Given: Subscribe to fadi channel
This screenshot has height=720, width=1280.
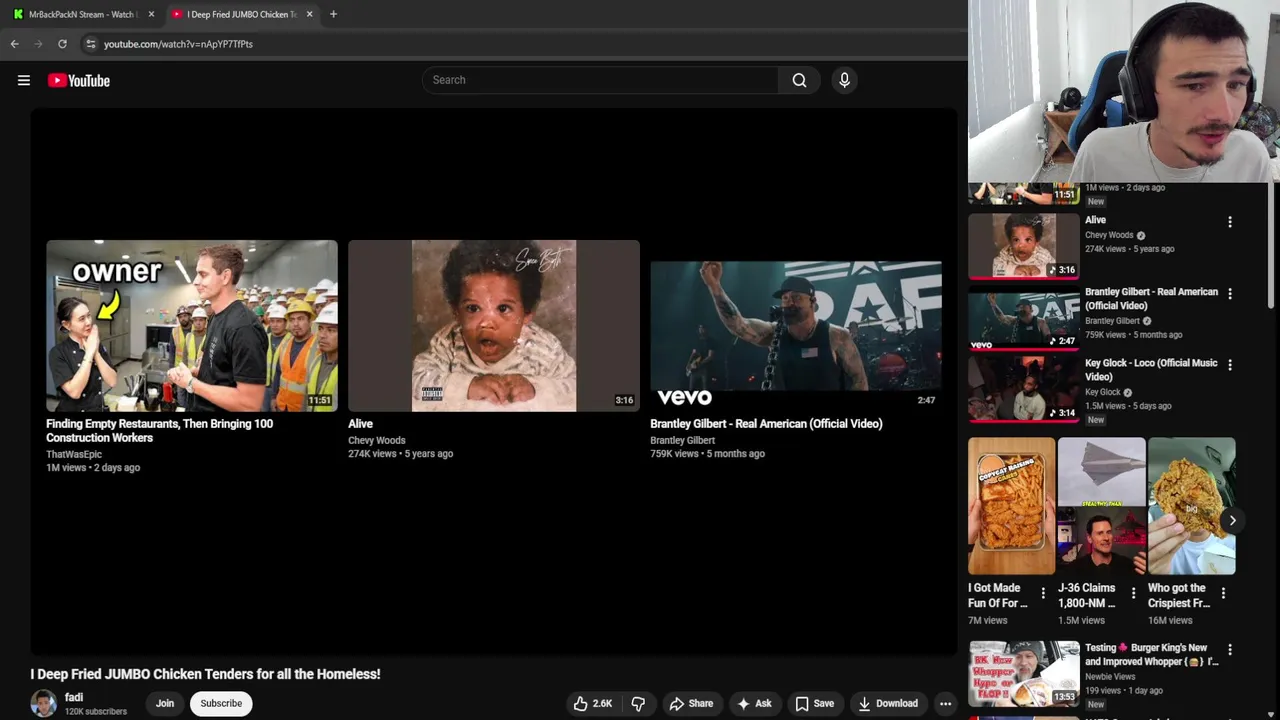Looking at the screenshot, I should (x=221, y=703).
